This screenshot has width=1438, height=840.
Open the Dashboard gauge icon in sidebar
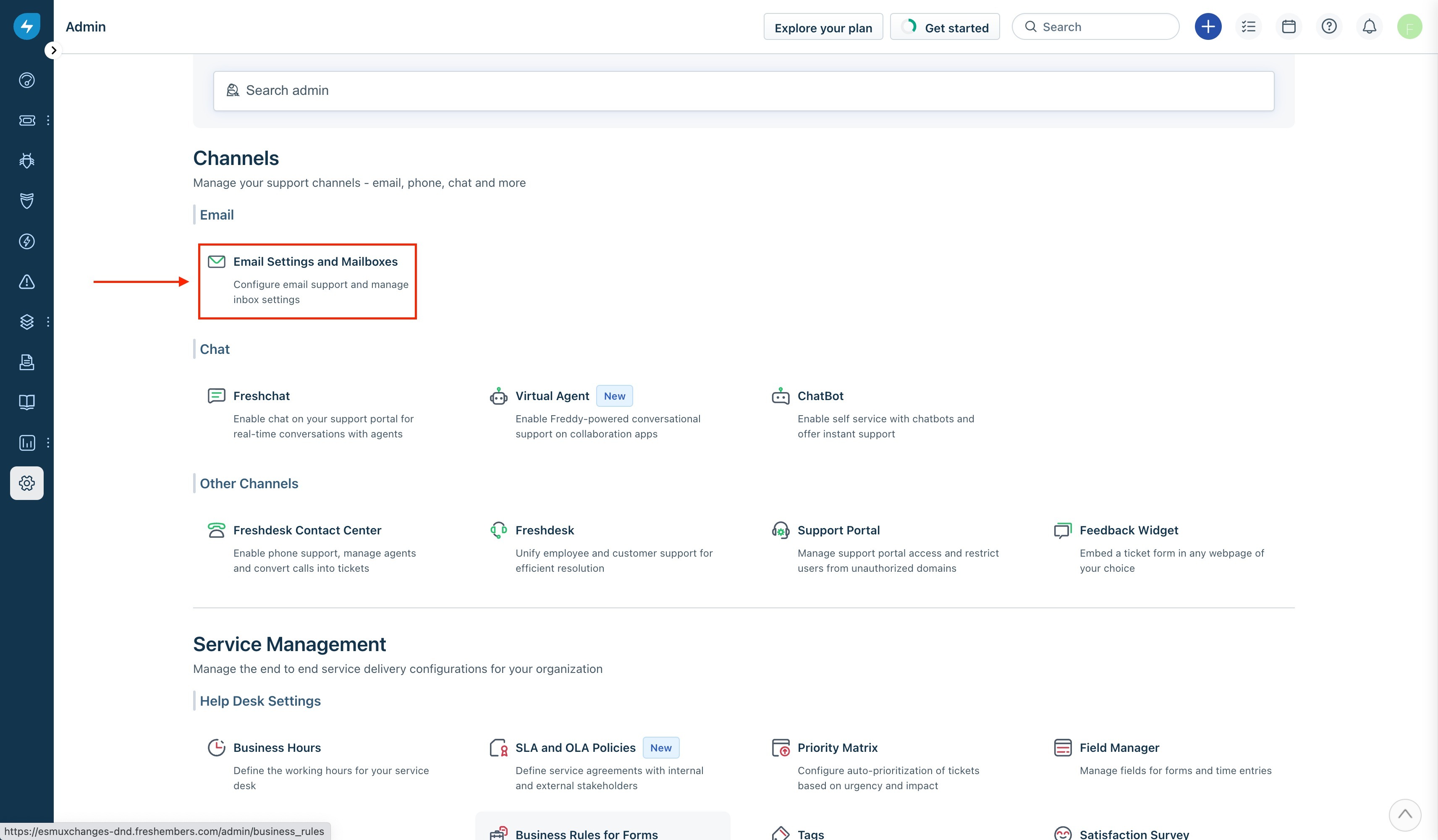27,81
